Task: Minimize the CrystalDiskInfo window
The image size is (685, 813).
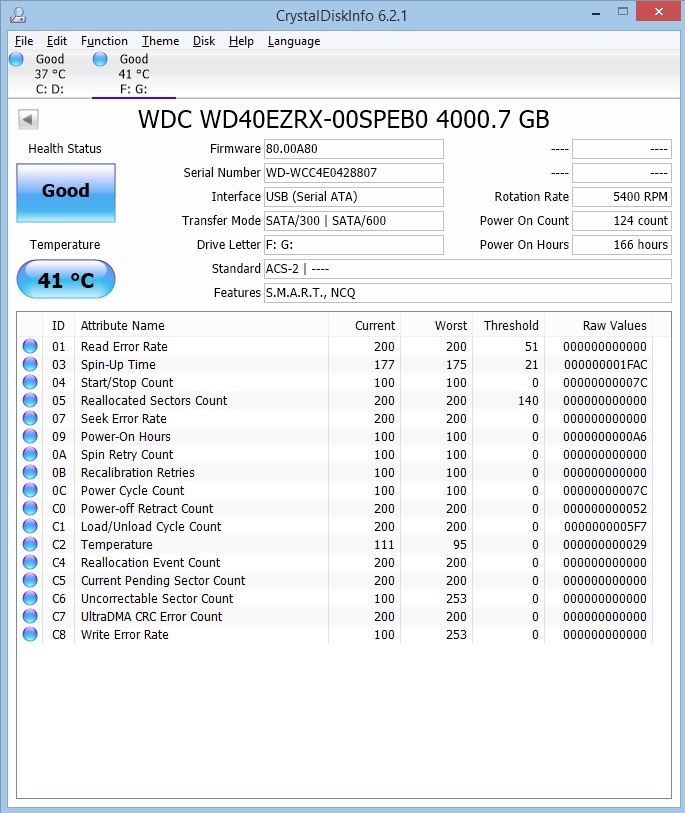Action: [596, 12]
